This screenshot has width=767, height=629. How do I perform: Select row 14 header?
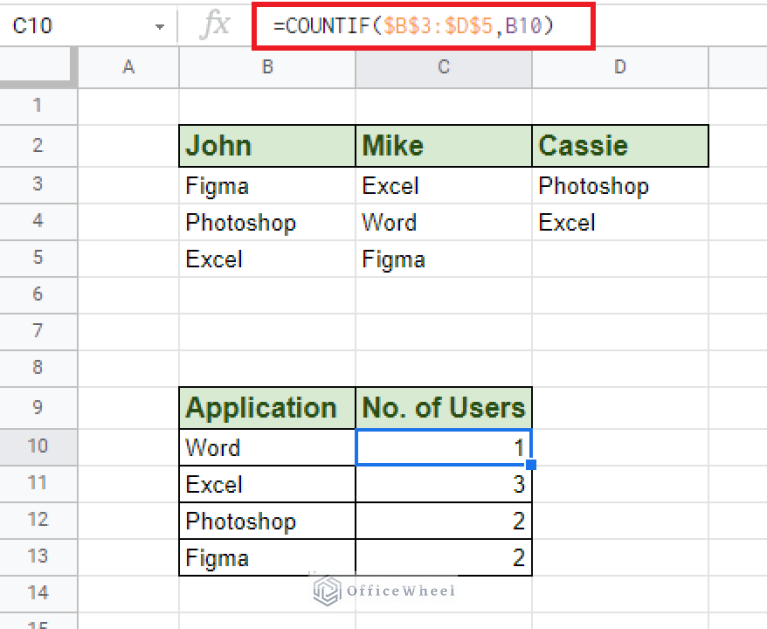tap(38, 593)
